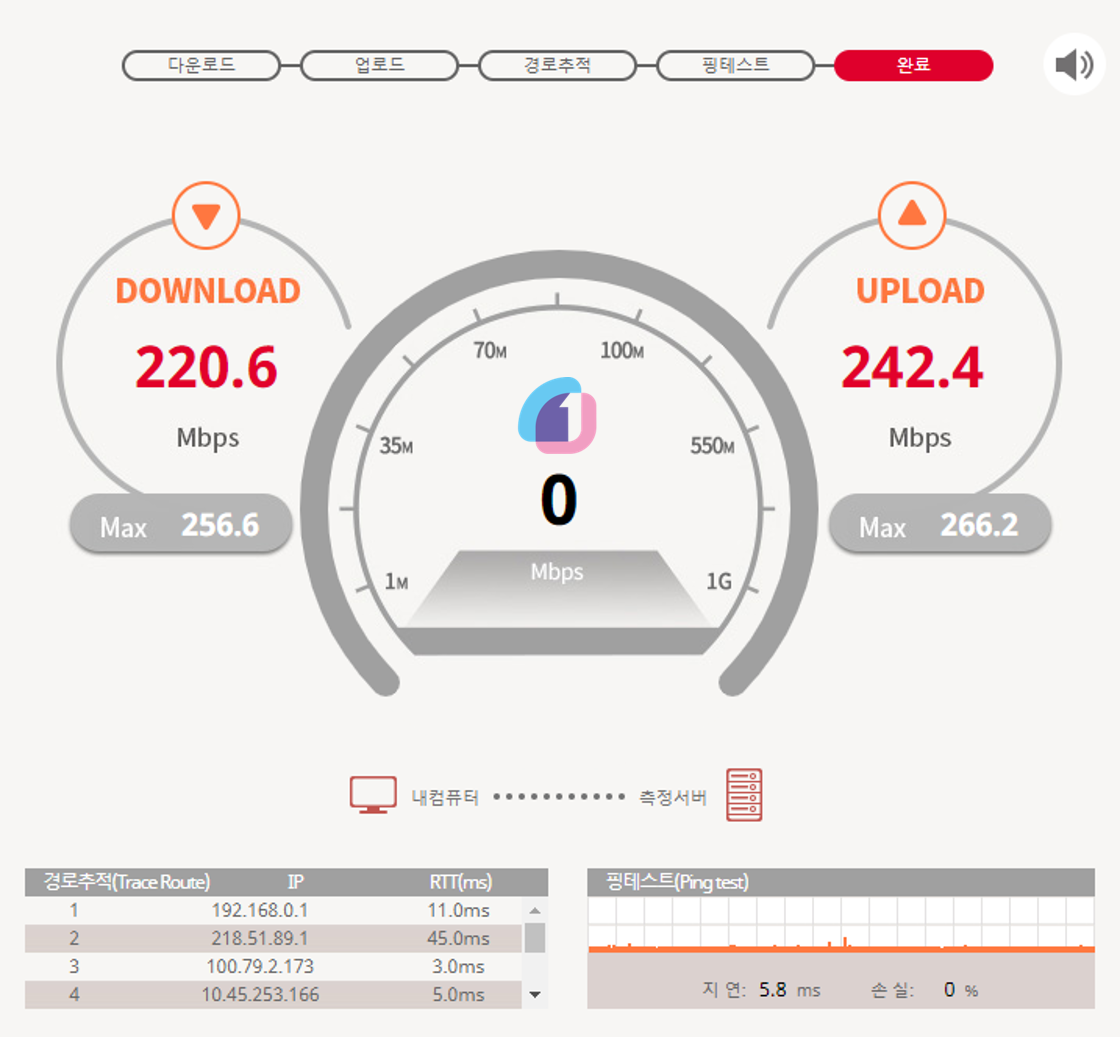Image resolution: width=1120 pixels, height=1037 pixels.
Task: Click the gauge's current value 0
Action: click(559, 499)
